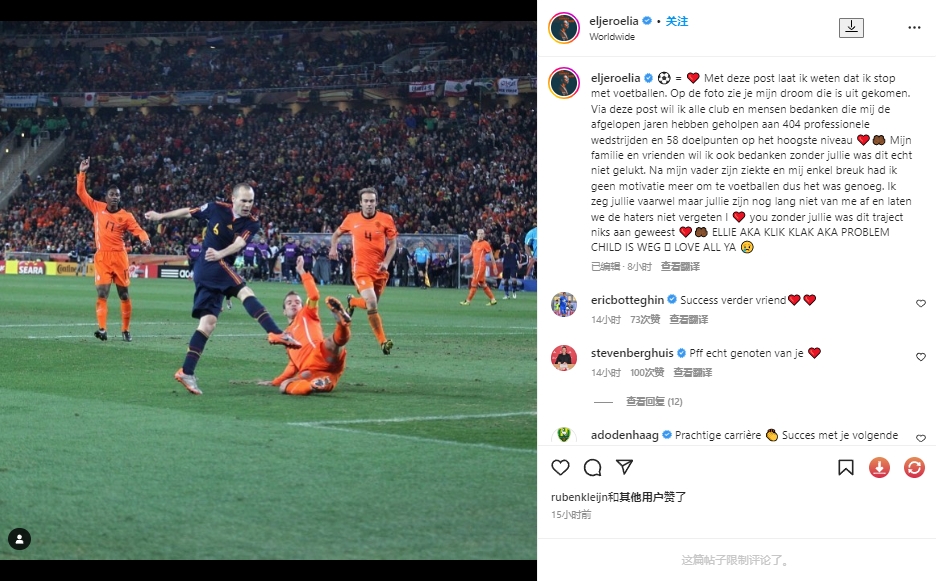Show tagged people icon on photo
The width and height of the screenshot is (936, 581).
tap(19, 539)
